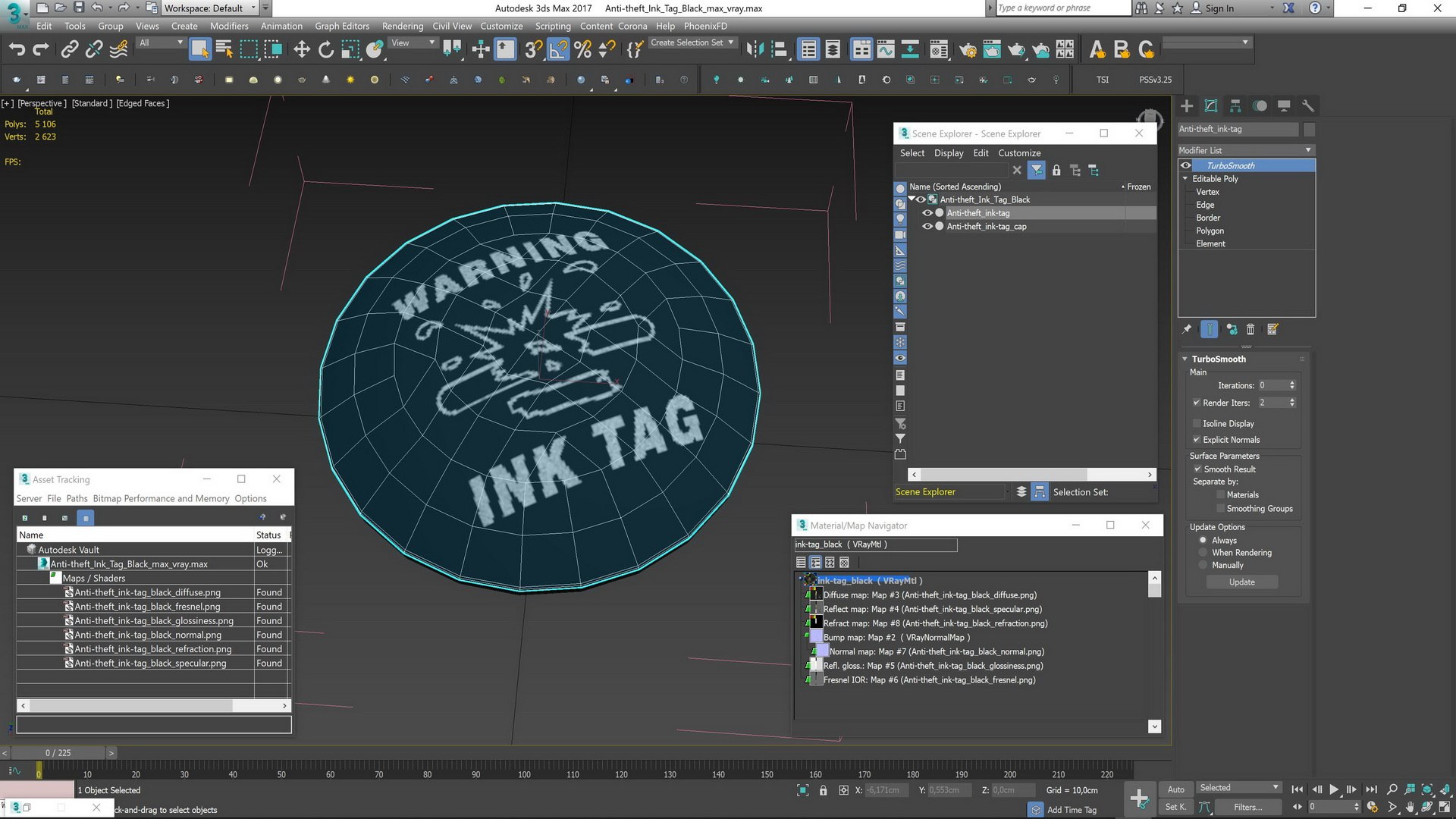
Task: Click the filter funnel icon in Scene Explorer
Action: [1037, 171]
